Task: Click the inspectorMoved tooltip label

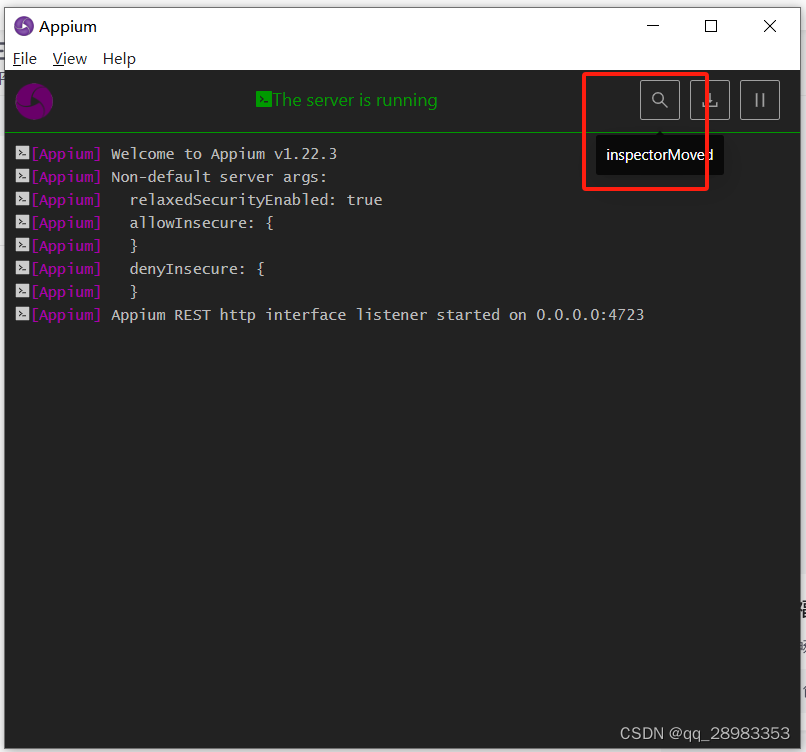Action: tap(658, 155)
